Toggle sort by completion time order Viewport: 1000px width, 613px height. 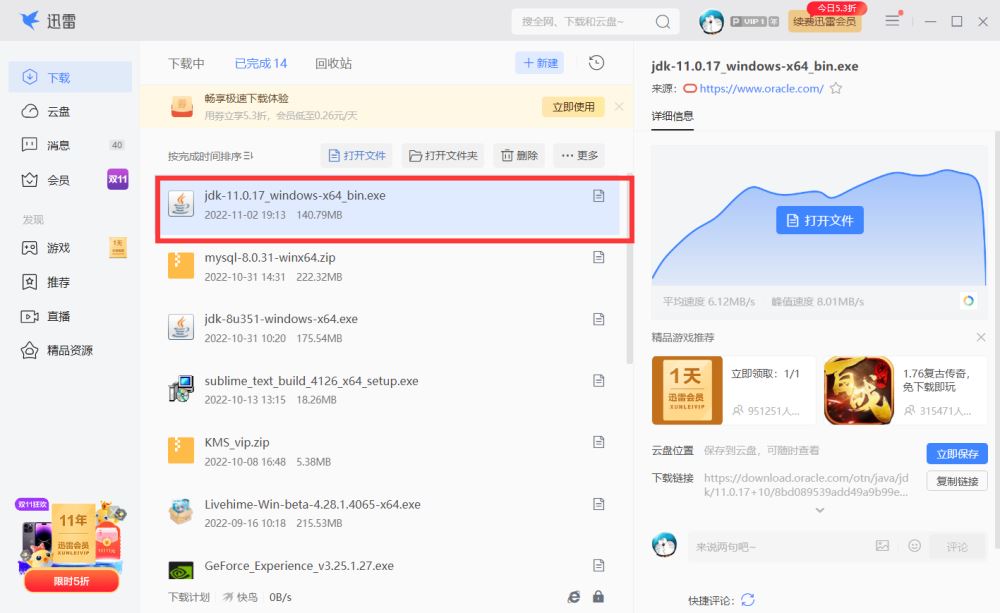(x=211, y=156)
